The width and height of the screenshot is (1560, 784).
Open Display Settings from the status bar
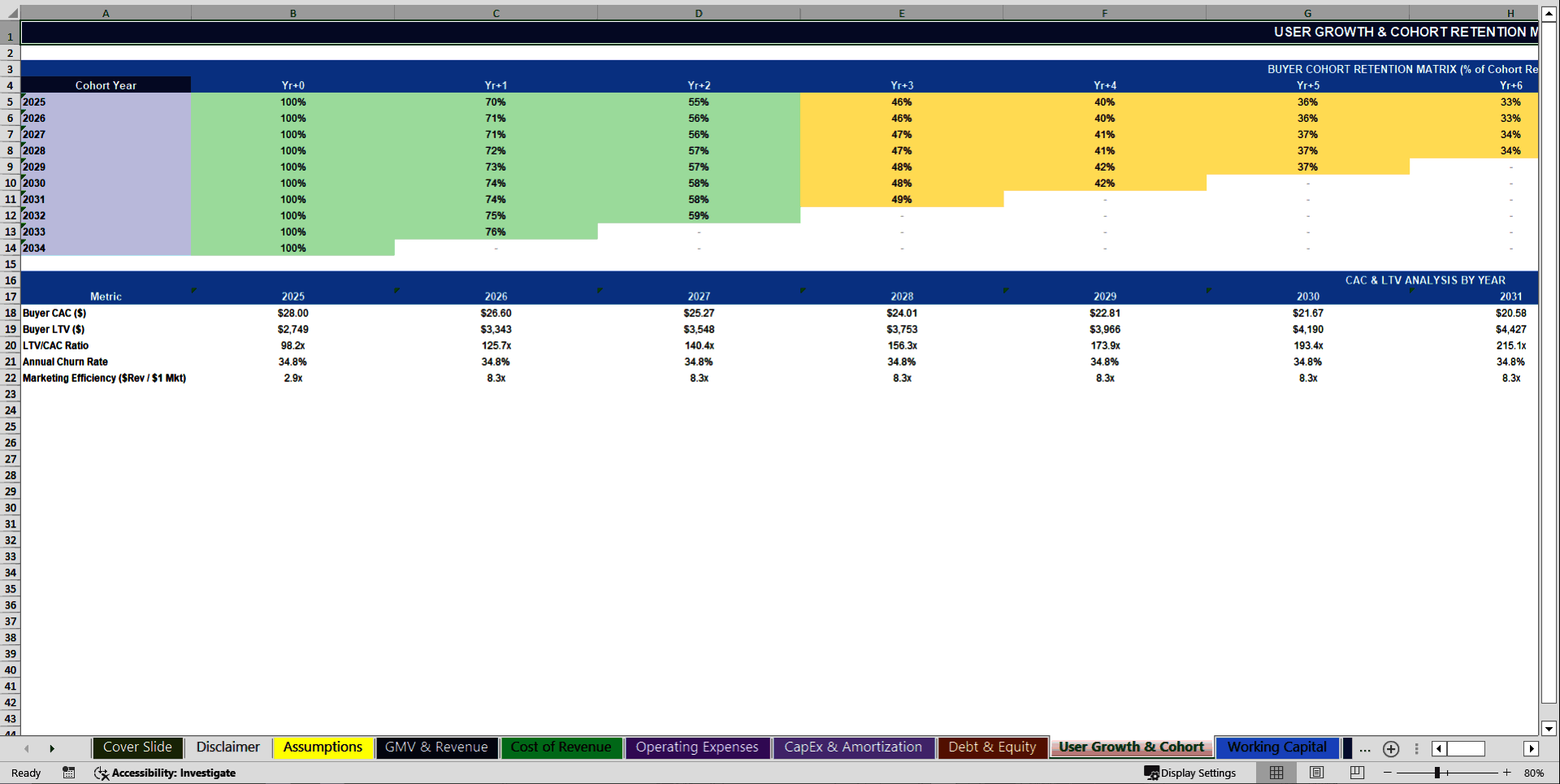coord(1192,773)
